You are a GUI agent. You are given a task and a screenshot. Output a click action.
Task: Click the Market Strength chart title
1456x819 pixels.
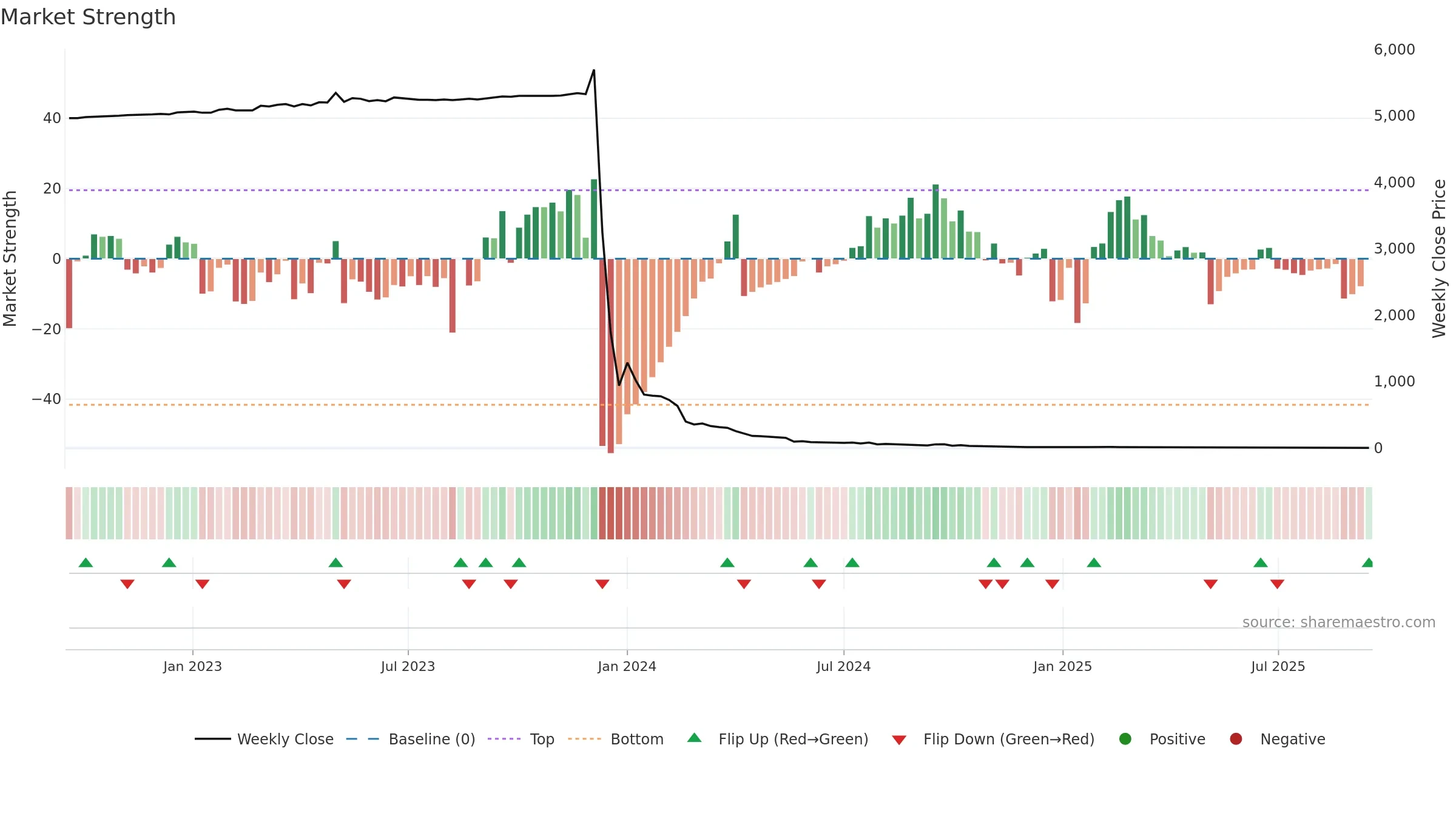[88, 17]
